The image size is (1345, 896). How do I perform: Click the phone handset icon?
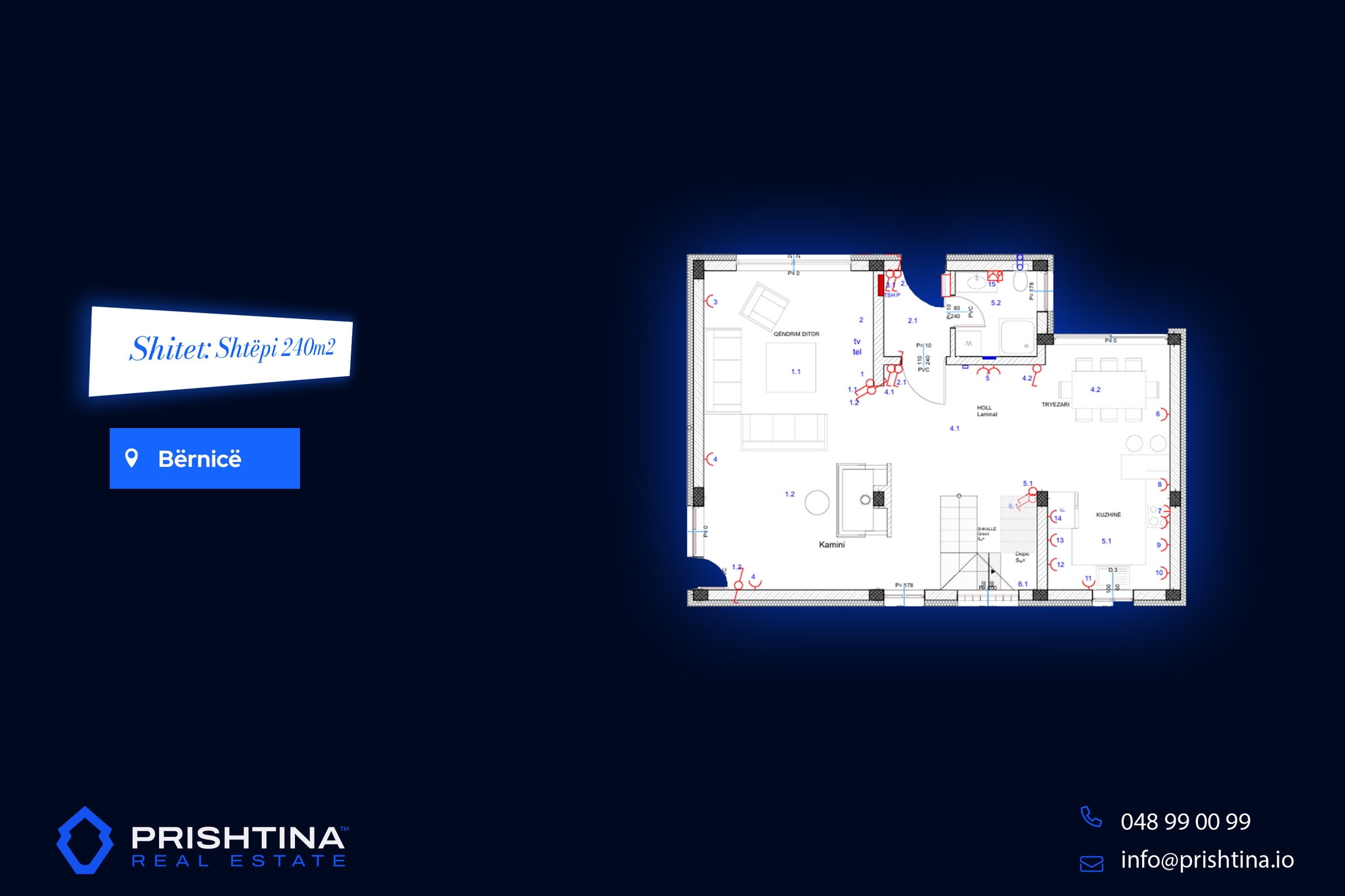[x=1091, y=817]
